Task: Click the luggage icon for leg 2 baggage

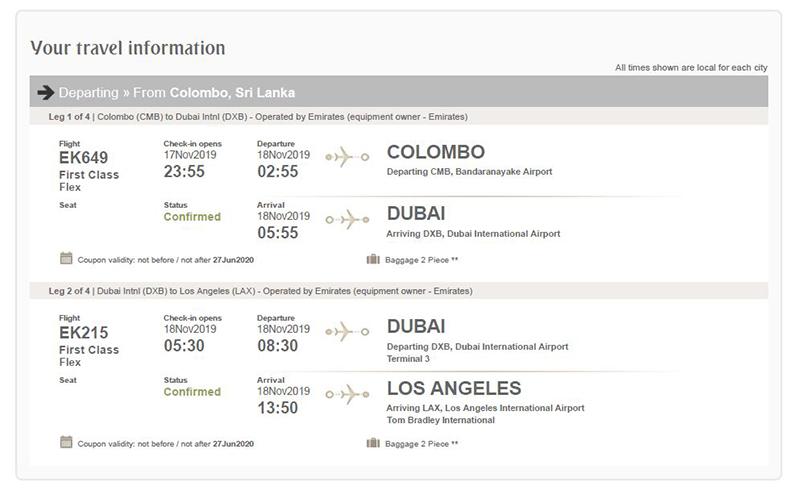Action: coord(373,443)
